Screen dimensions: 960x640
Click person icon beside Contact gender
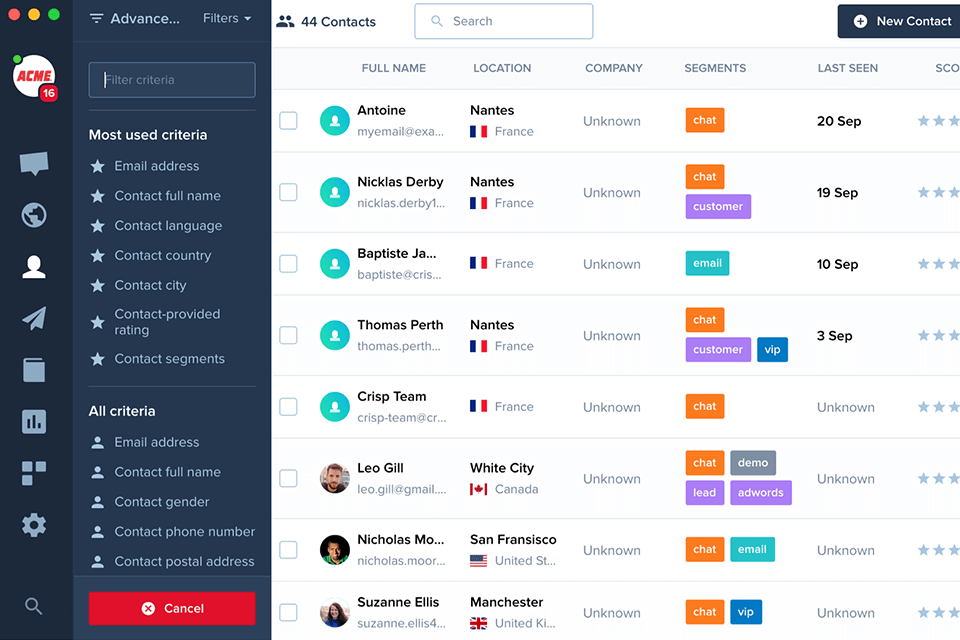(97, 502)
